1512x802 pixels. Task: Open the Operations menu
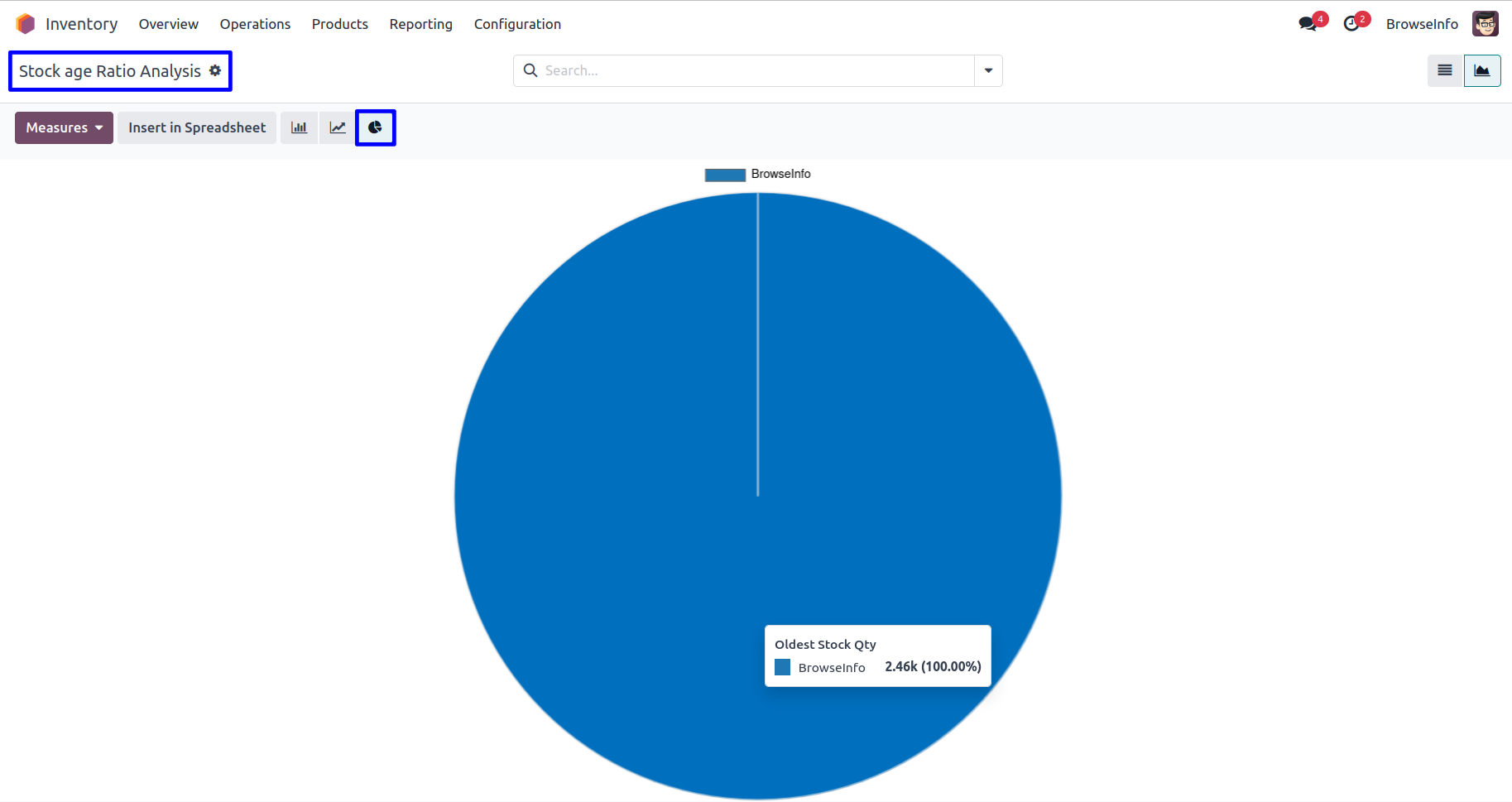(x=255, y=24)
